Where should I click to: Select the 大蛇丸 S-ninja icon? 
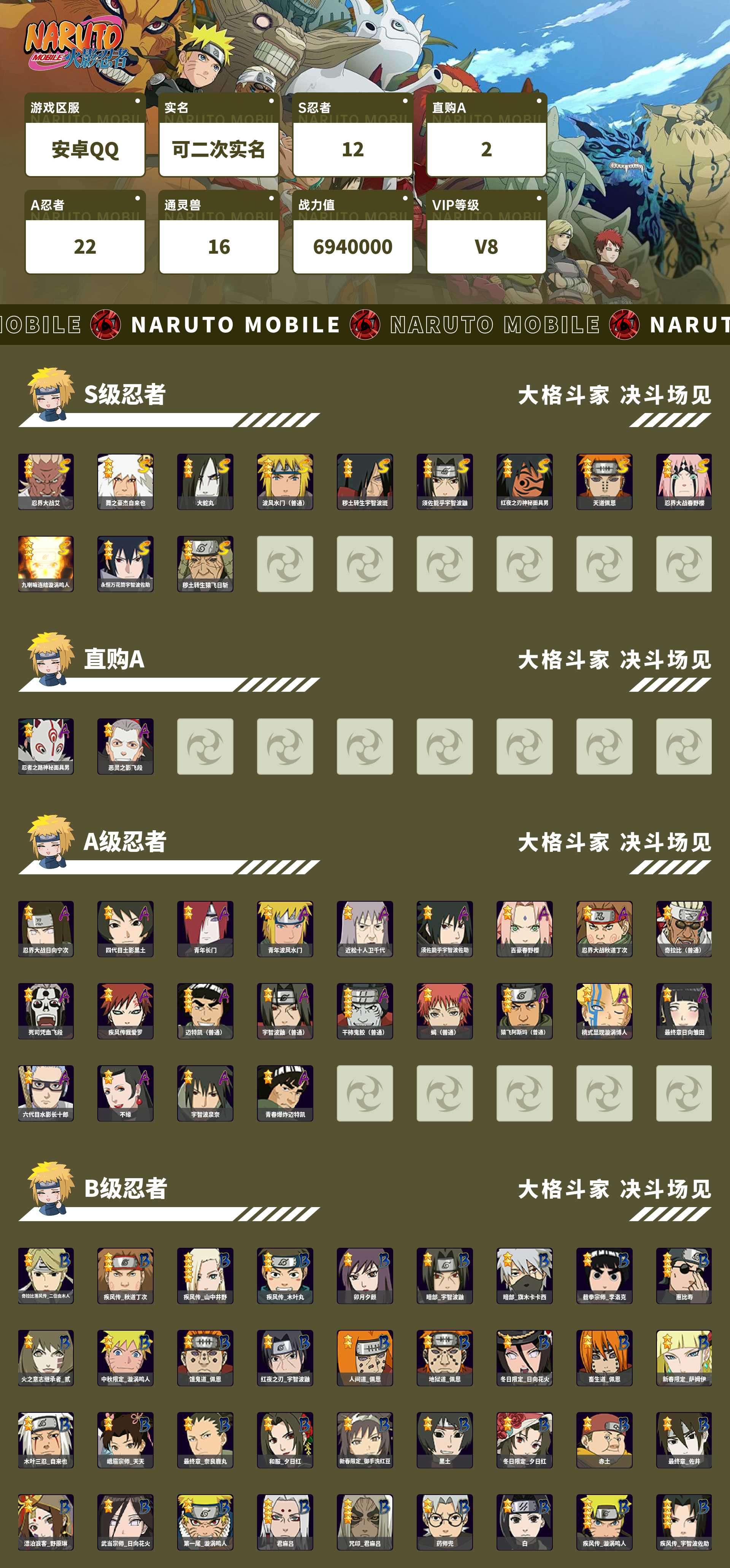tap(205, 481)
